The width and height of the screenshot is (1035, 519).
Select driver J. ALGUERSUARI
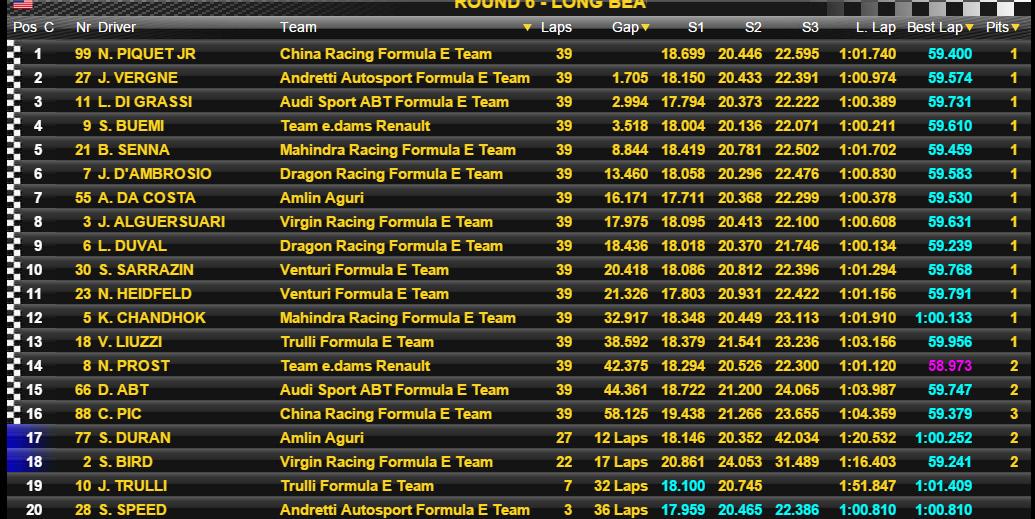pyautogui.click(x=161, y=222)
